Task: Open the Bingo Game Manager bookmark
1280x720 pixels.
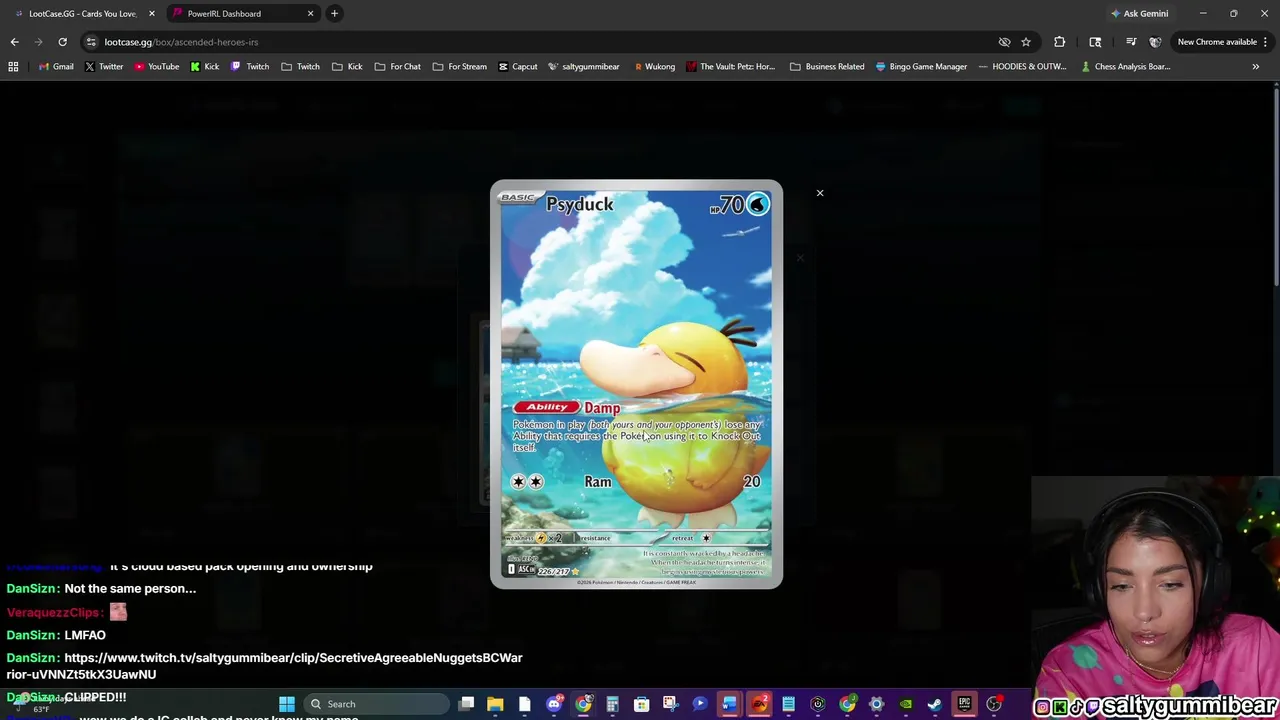Action: pos(921,67)
